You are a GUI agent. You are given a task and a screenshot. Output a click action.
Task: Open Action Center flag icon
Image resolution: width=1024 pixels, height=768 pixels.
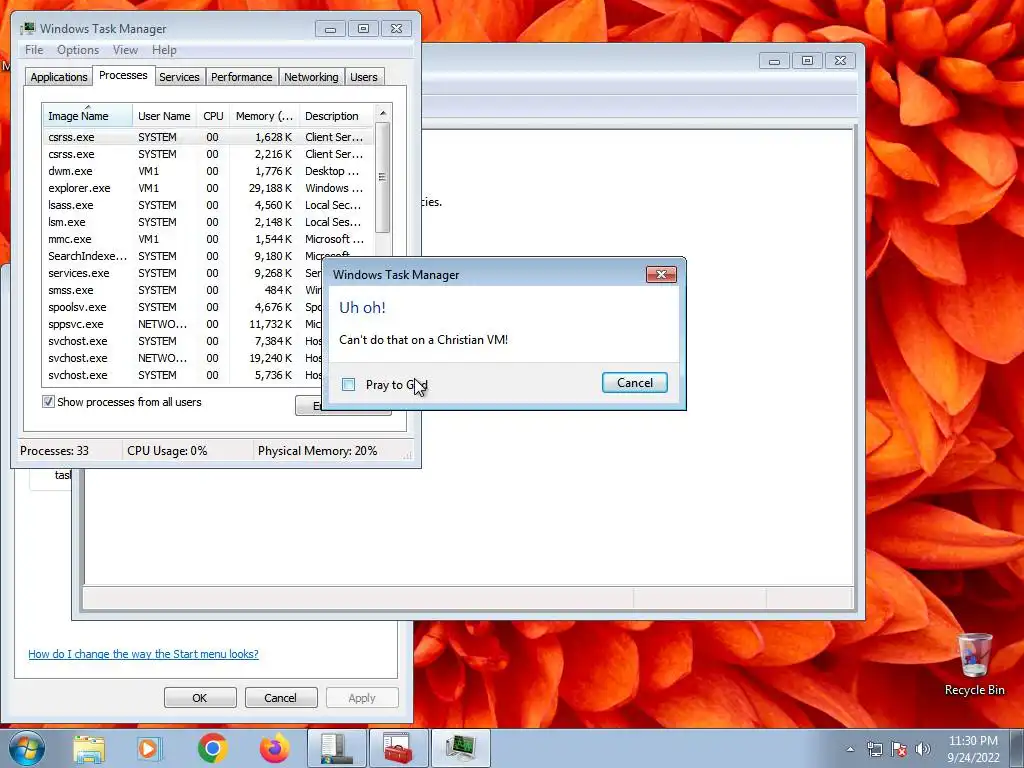pyautogui.click(x=899, y=749)
